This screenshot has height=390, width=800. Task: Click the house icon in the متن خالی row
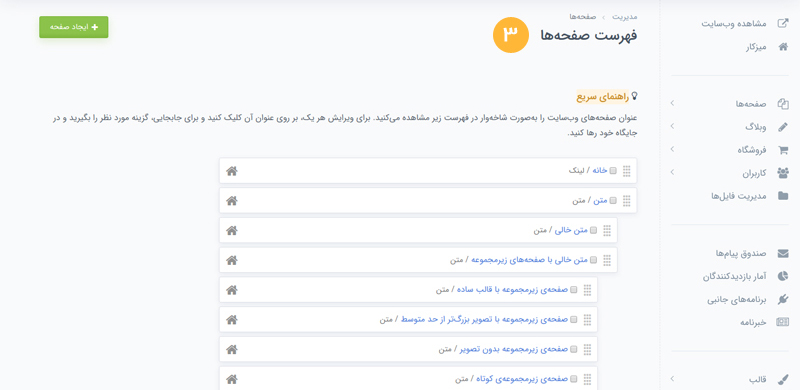232,230
